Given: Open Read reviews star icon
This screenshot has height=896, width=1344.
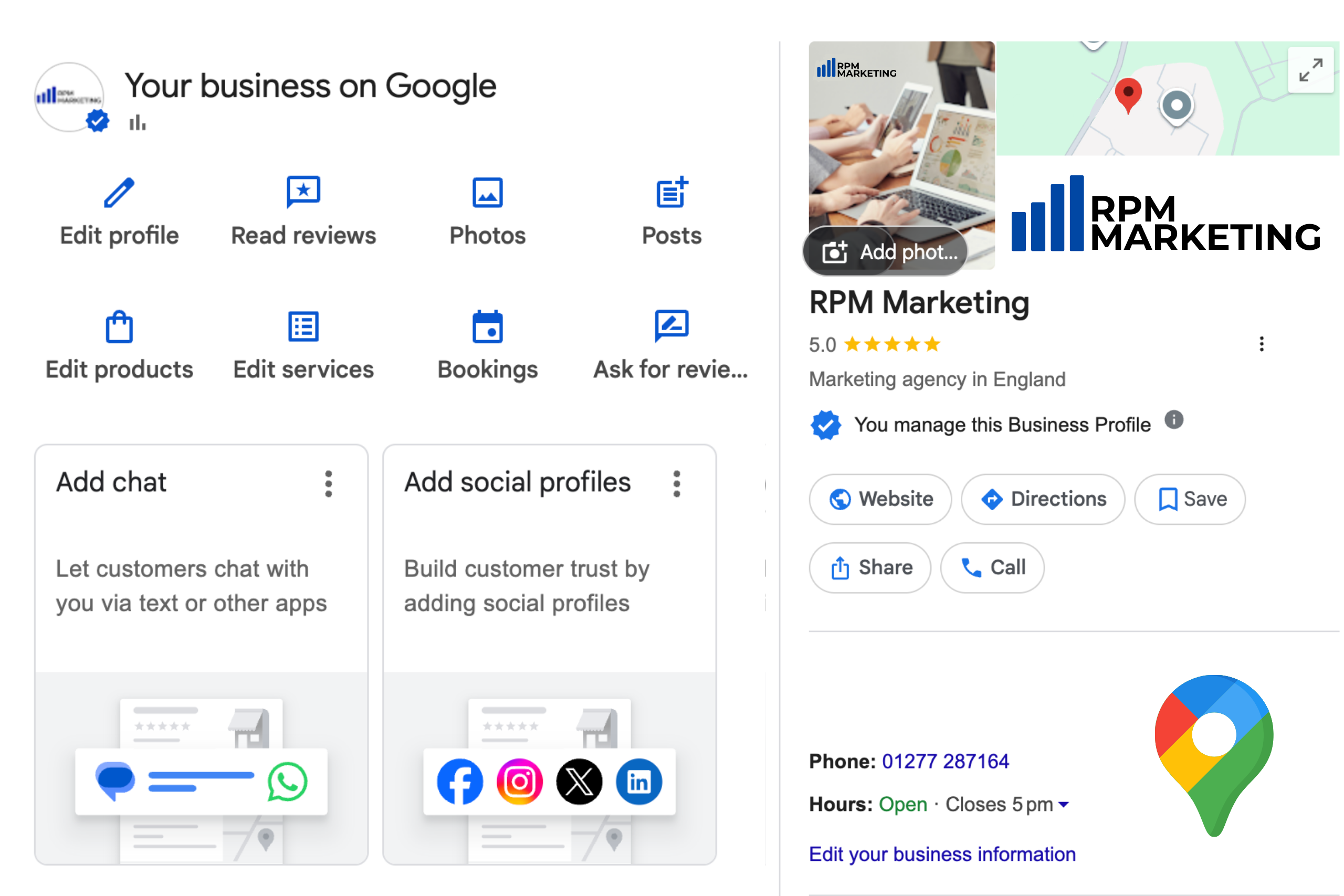Looking at the screenshot, I should [x=303, y=192].
